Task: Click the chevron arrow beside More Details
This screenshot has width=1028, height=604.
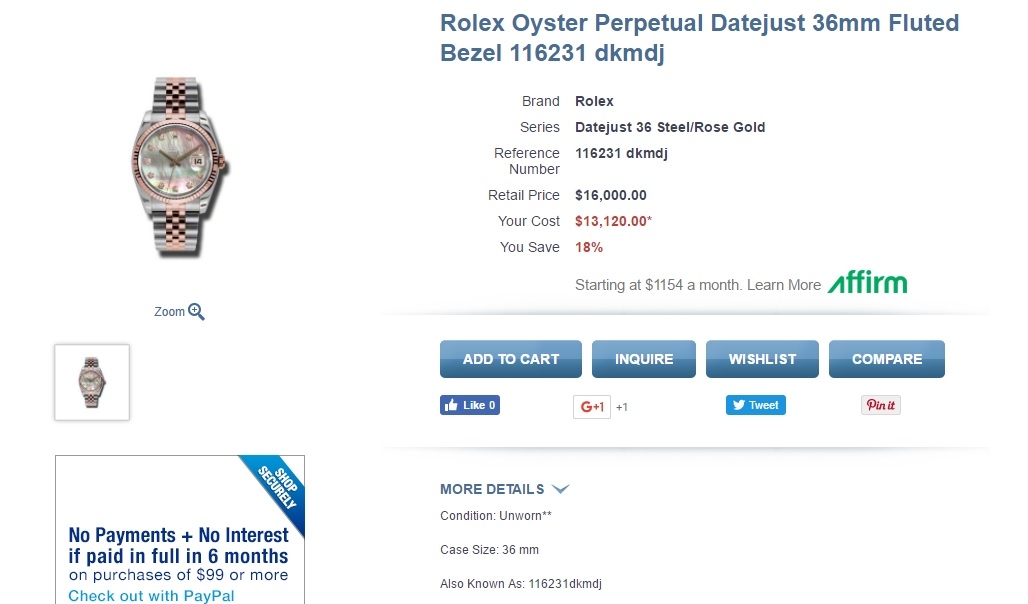Action: (560, 489)
